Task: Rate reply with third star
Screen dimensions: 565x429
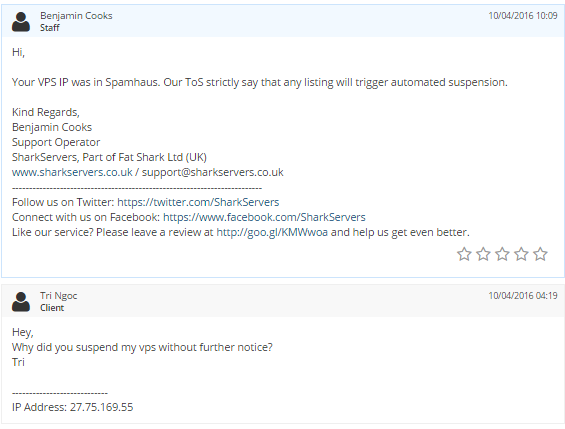Action: pyautogui.click(x=502, y=254)
